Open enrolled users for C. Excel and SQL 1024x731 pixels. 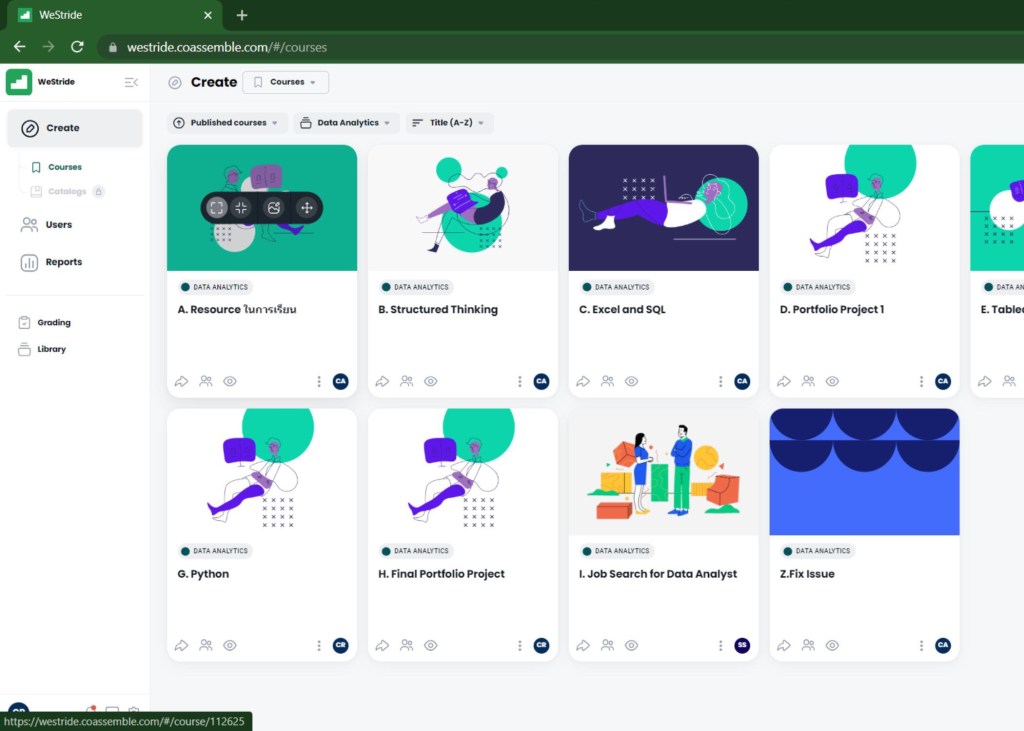pos(607,381)
